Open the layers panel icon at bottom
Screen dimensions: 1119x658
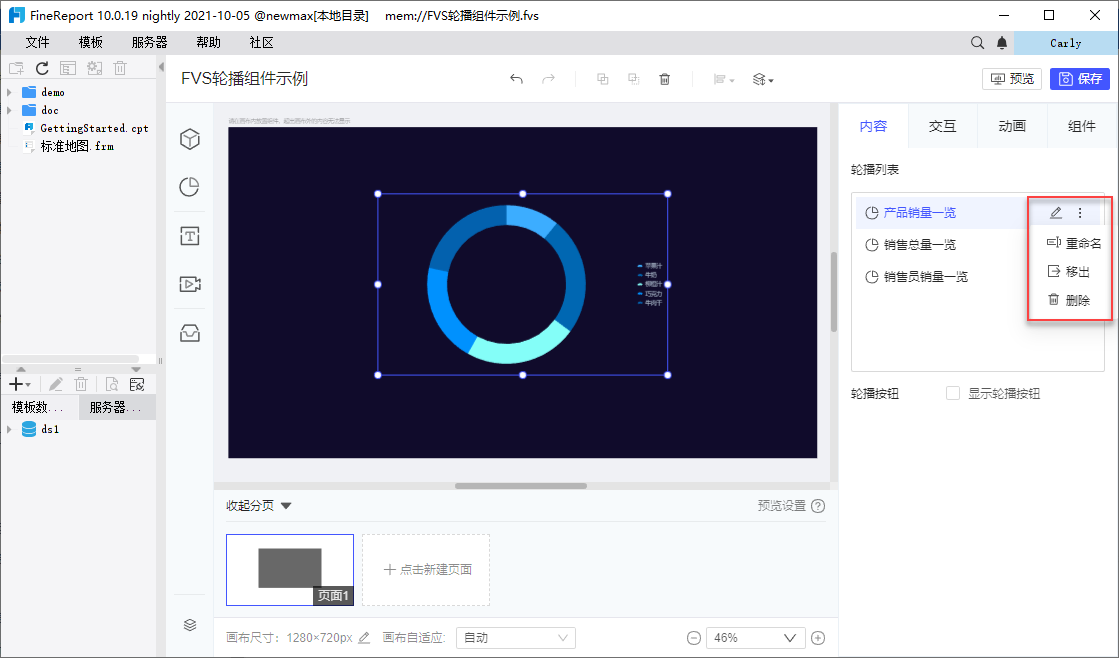click(x=190, y=625)
